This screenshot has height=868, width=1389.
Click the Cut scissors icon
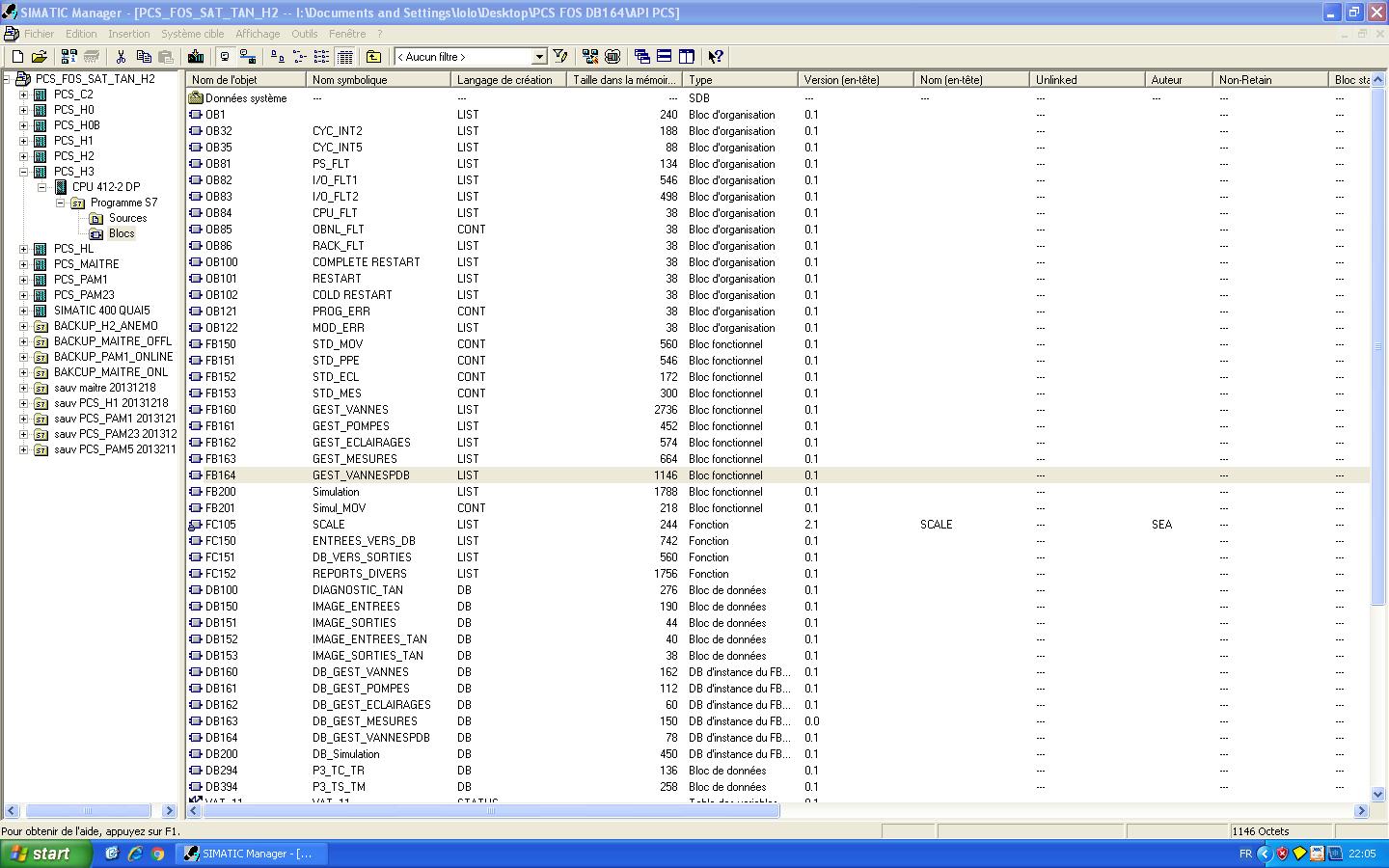(121, 57)
